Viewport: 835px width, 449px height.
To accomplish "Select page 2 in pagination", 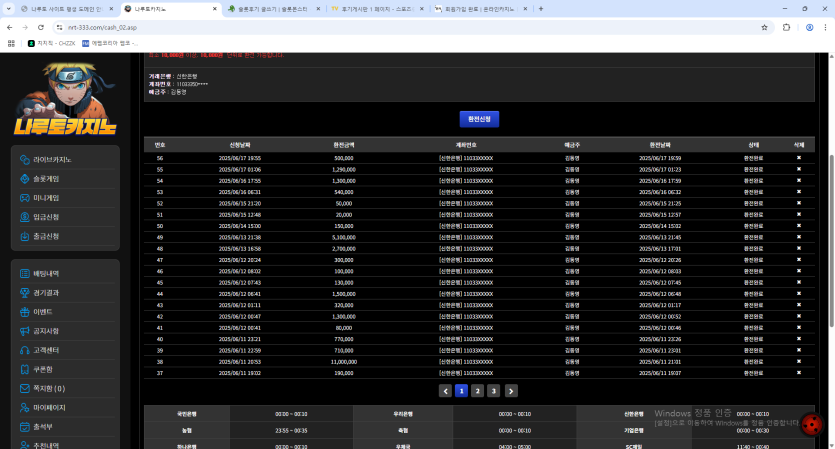I will 478,391.
